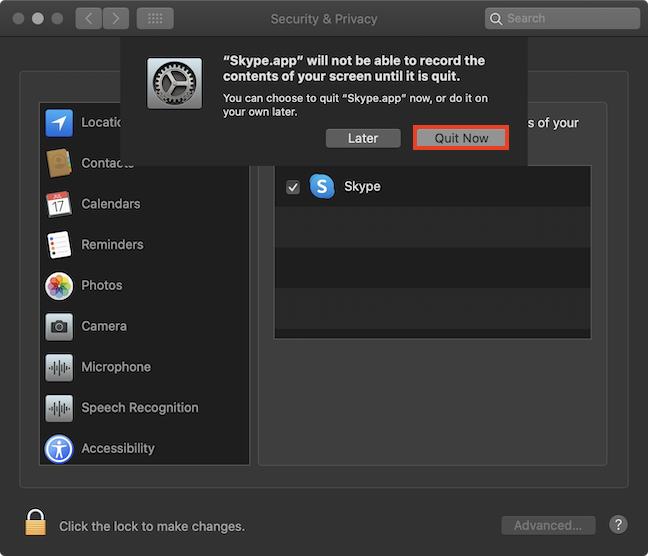Image resolution: width=648 pixels, height=556 pixels.
Task: Open the Speech Recognition privacy category
Action: pyautogui.click(x=144, y=408)
